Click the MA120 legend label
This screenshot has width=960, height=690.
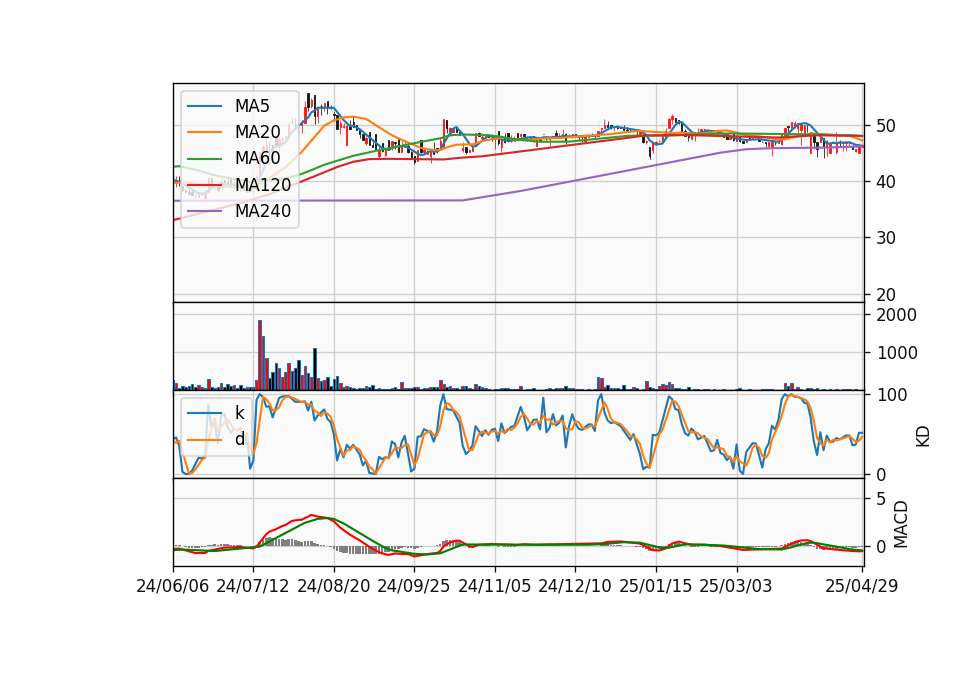click(263, 184)
